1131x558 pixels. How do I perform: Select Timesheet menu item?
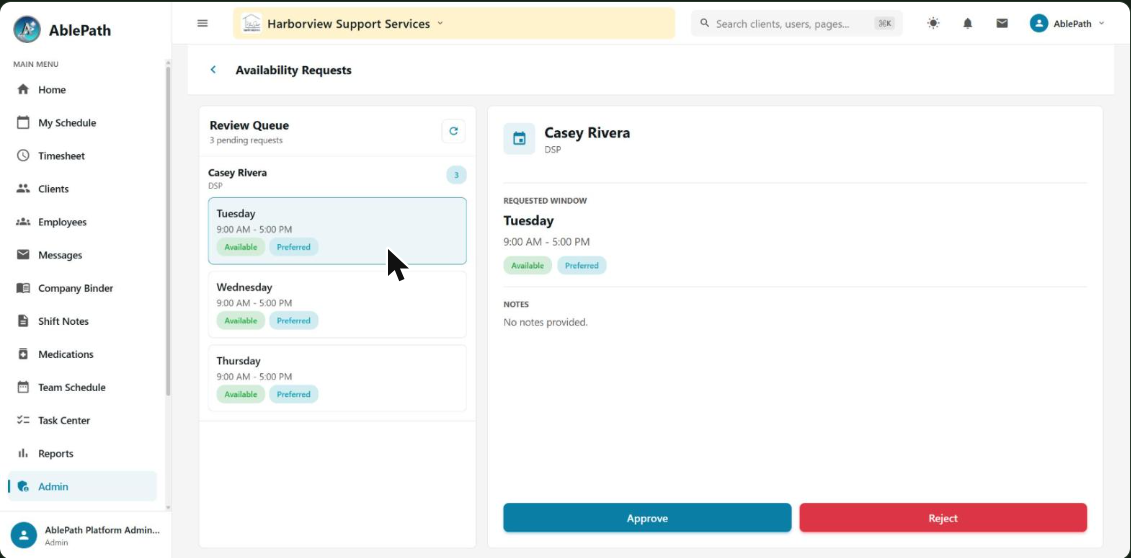pos(82,156)
